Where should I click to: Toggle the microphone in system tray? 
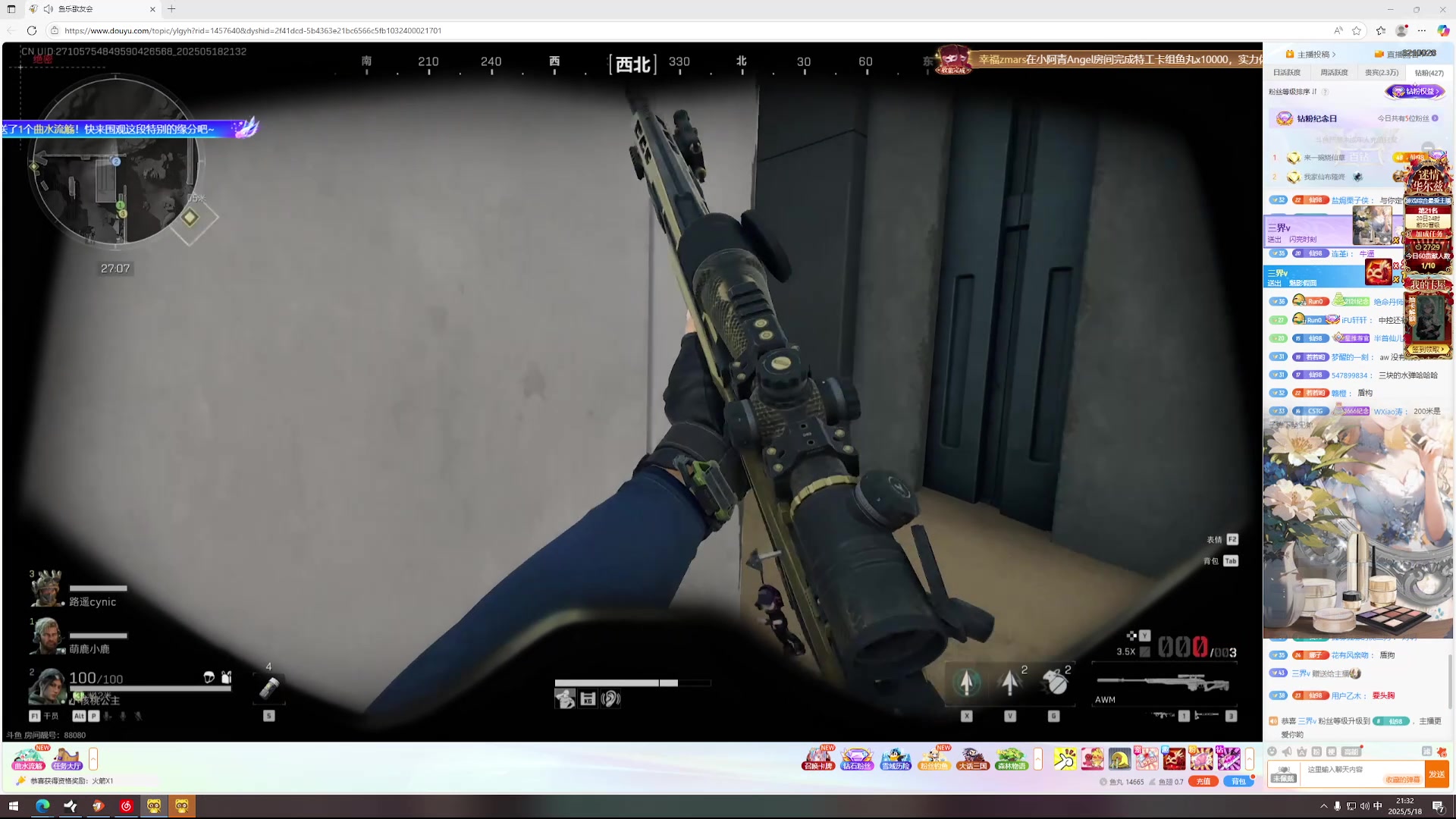(x=1337, y=806)
